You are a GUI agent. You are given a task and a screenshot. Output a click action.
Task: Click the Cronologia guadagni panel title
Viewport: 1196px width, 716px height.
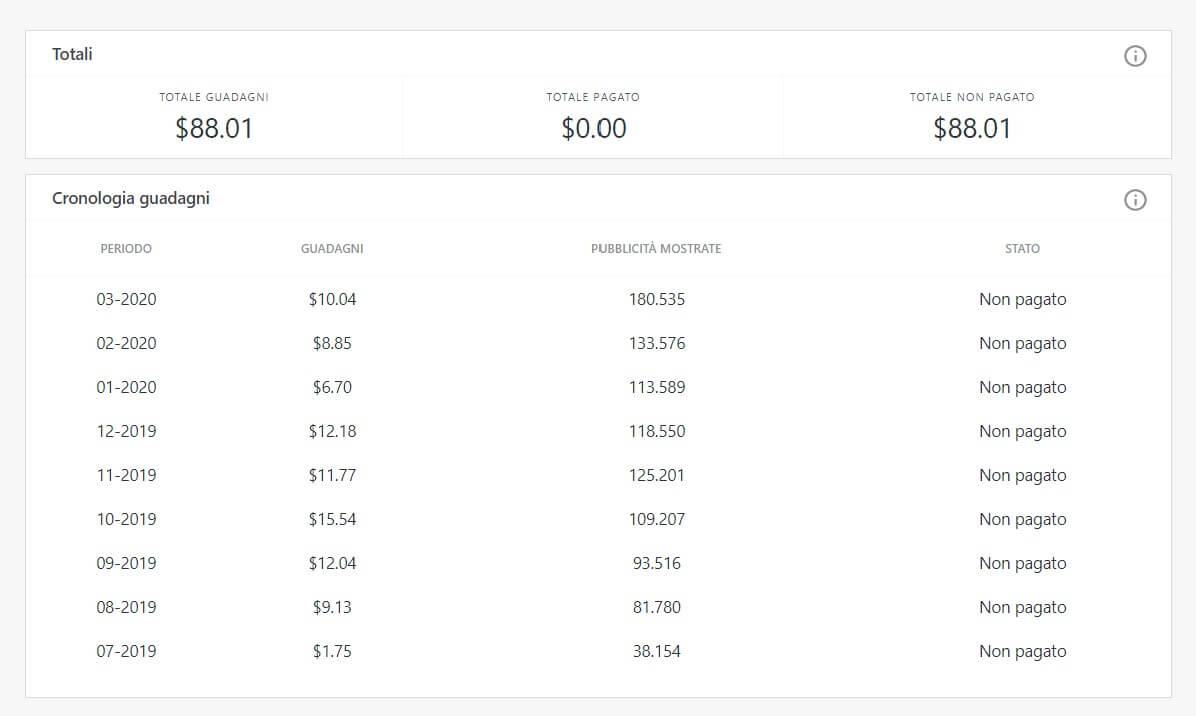tap(131, 198)
